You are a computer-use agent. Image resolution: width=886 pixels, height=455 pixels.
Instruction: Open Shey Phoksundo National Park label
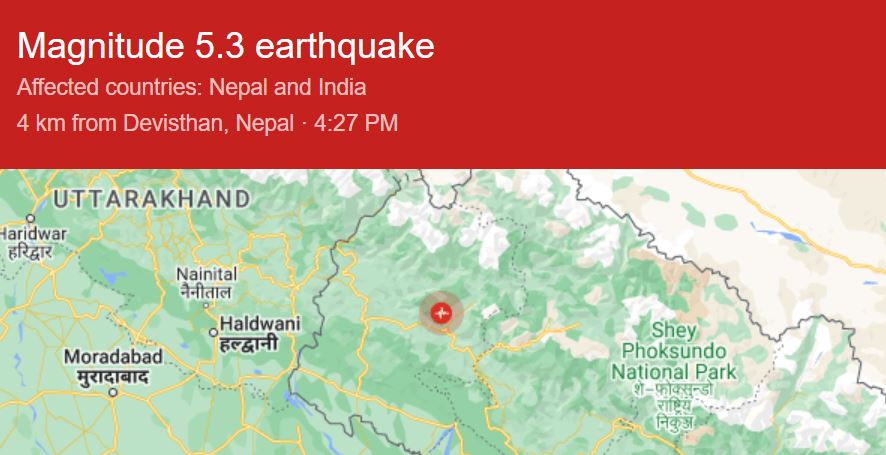pyautogui.click(x=672, y=351)
